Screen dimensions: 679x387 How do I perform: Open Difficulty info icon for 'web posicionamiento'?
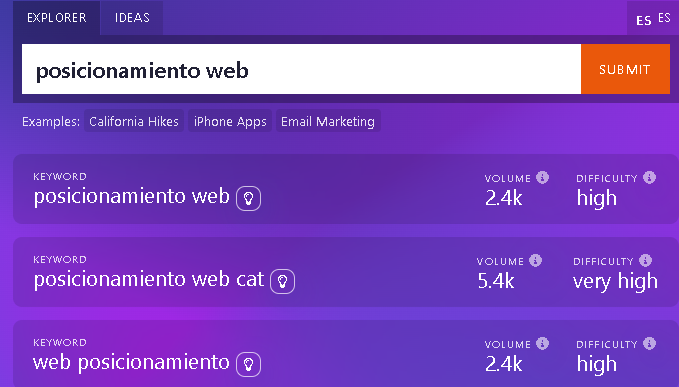(x=649, y=344)
